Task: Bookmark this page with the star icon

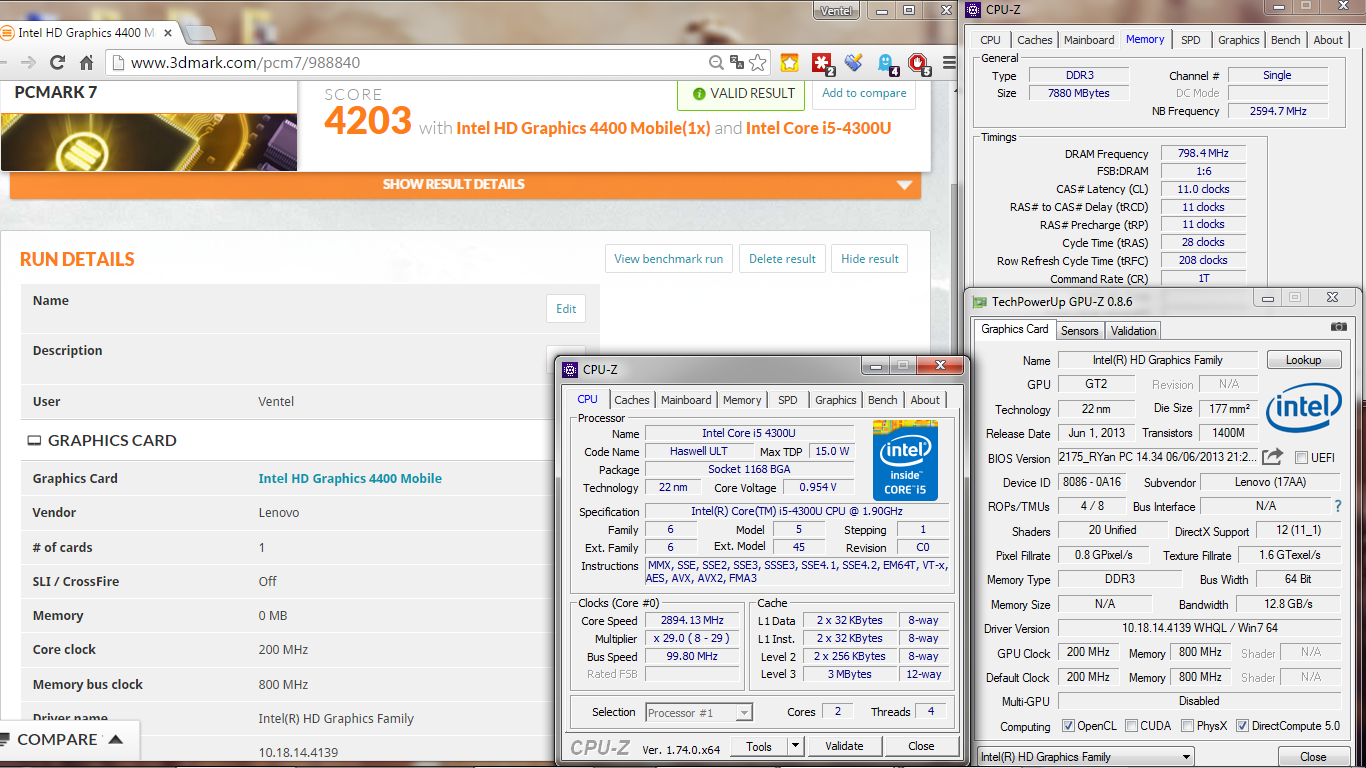Action: (x=758, y=63)
